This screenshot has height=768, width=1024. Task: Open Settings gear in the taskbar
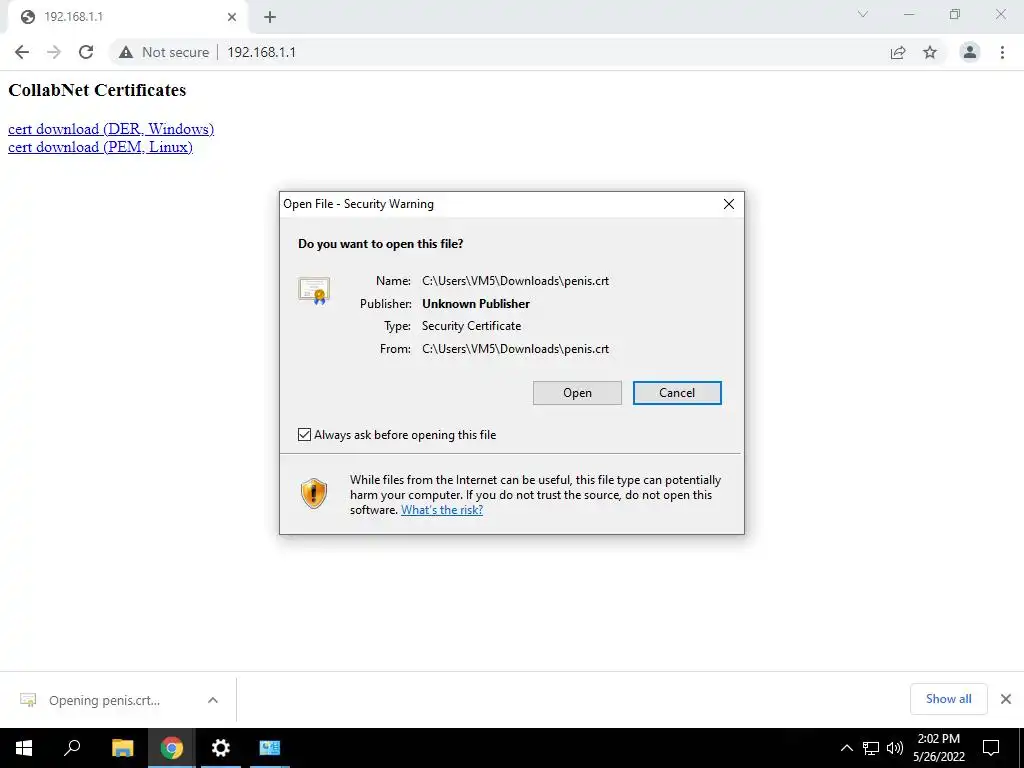click(221, 748)
